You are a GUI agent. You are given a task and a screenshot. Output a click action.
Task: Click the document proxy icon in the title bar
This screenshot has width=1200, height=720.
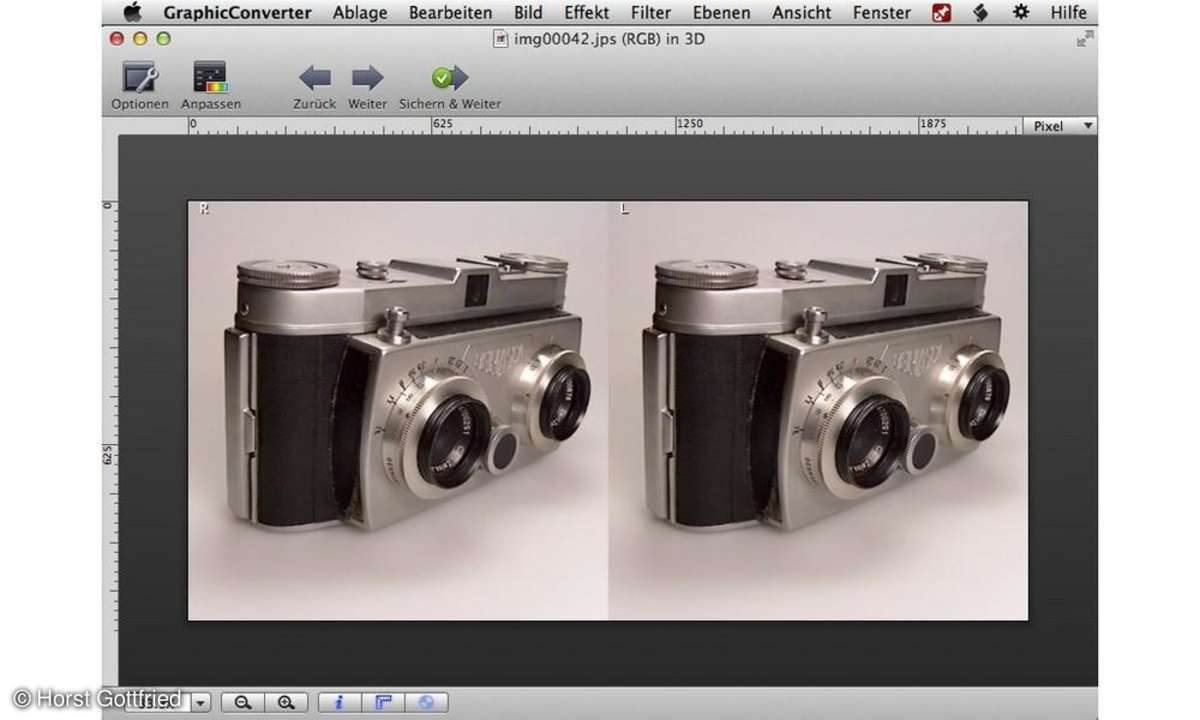point(501,39)
